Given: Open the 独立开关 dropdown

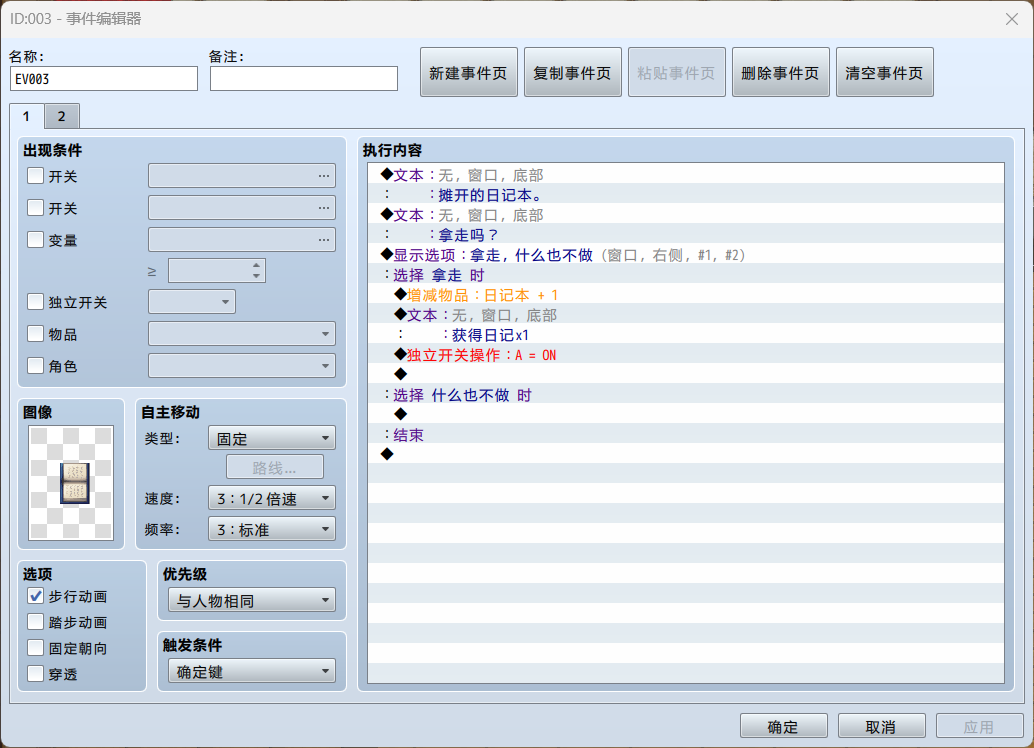Looking at the screenshot, I should coord(192,301).
